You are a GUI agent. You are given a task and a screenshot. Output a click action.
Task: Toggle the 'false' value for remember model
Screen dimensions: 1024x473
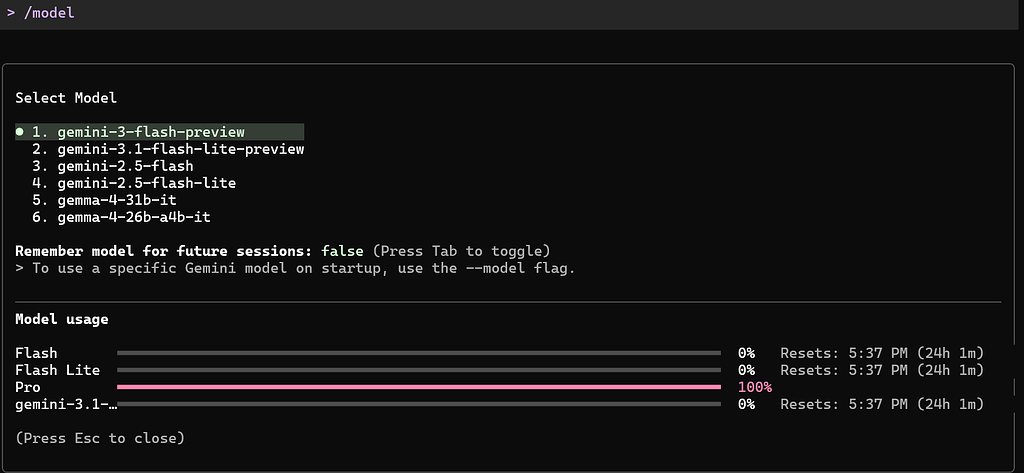click(342, 251)
